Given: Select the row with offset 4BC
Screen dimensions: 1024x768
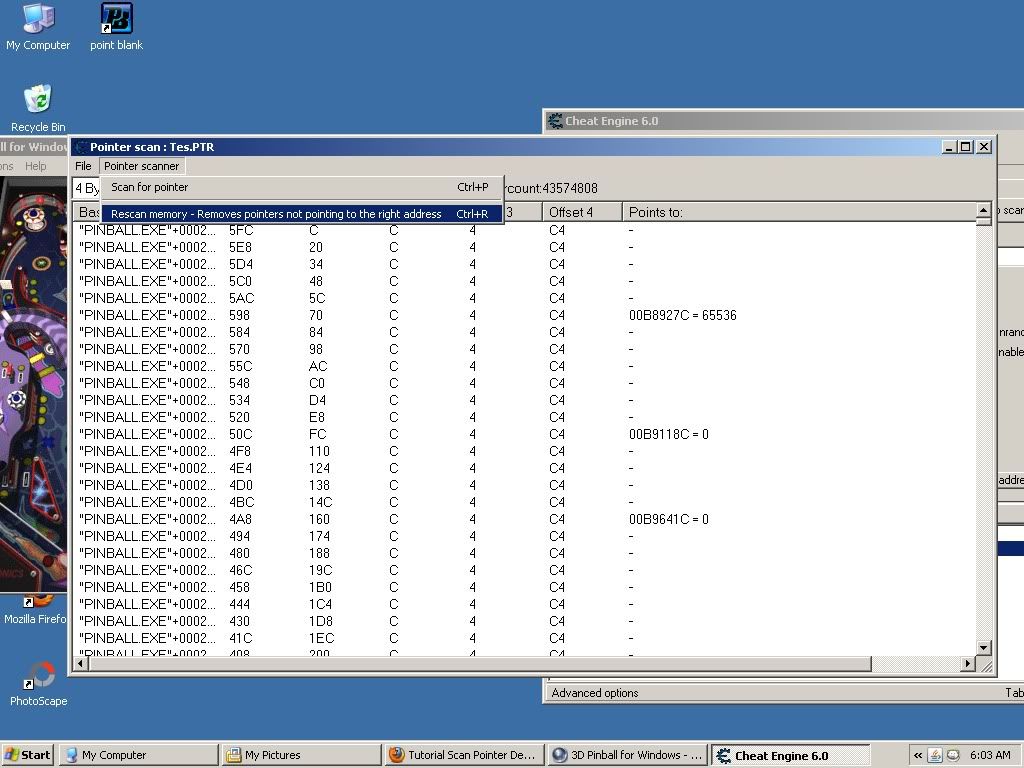Looking at the screenshot, I should coord(526,502).
